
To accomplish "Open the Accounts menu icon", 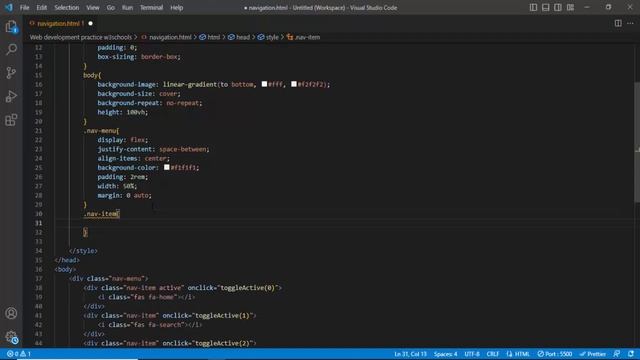I will click(11, 313).
